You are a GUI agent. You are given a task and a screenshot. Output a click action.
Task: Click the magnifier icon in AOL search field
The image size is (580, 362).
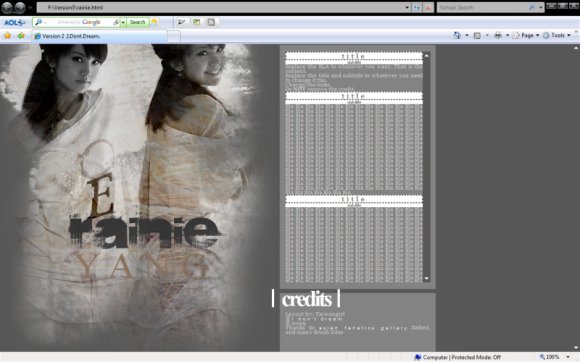click(x=38, y=22)
